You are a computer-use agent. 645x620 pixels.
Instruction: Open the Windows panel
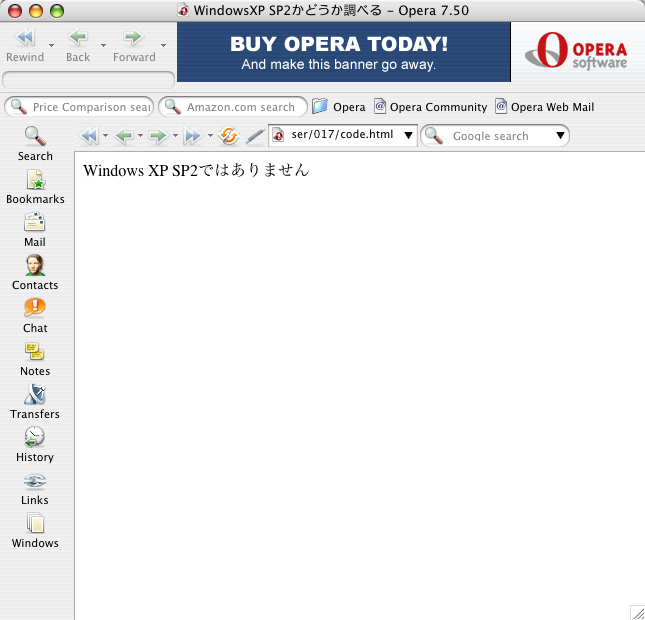coord(35,531)
